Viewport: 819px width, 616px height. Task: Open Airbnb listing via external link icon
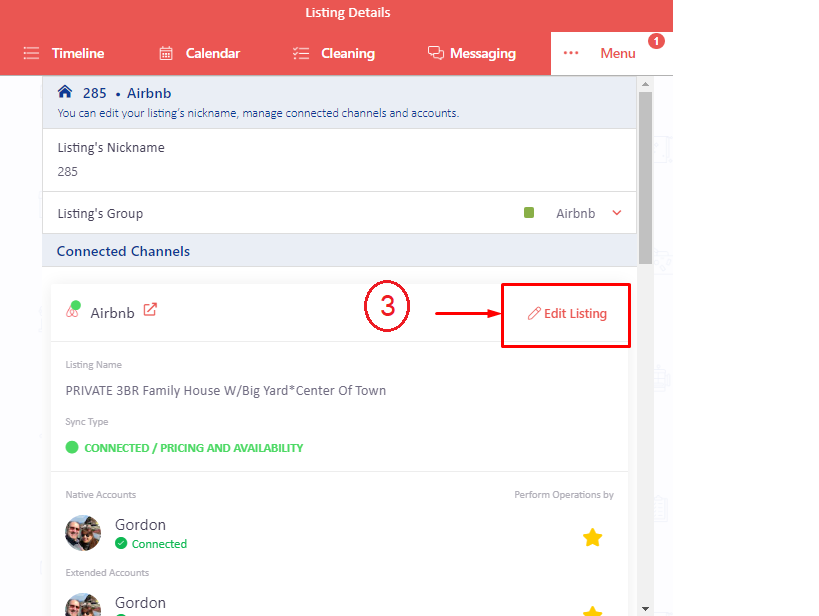150,309
